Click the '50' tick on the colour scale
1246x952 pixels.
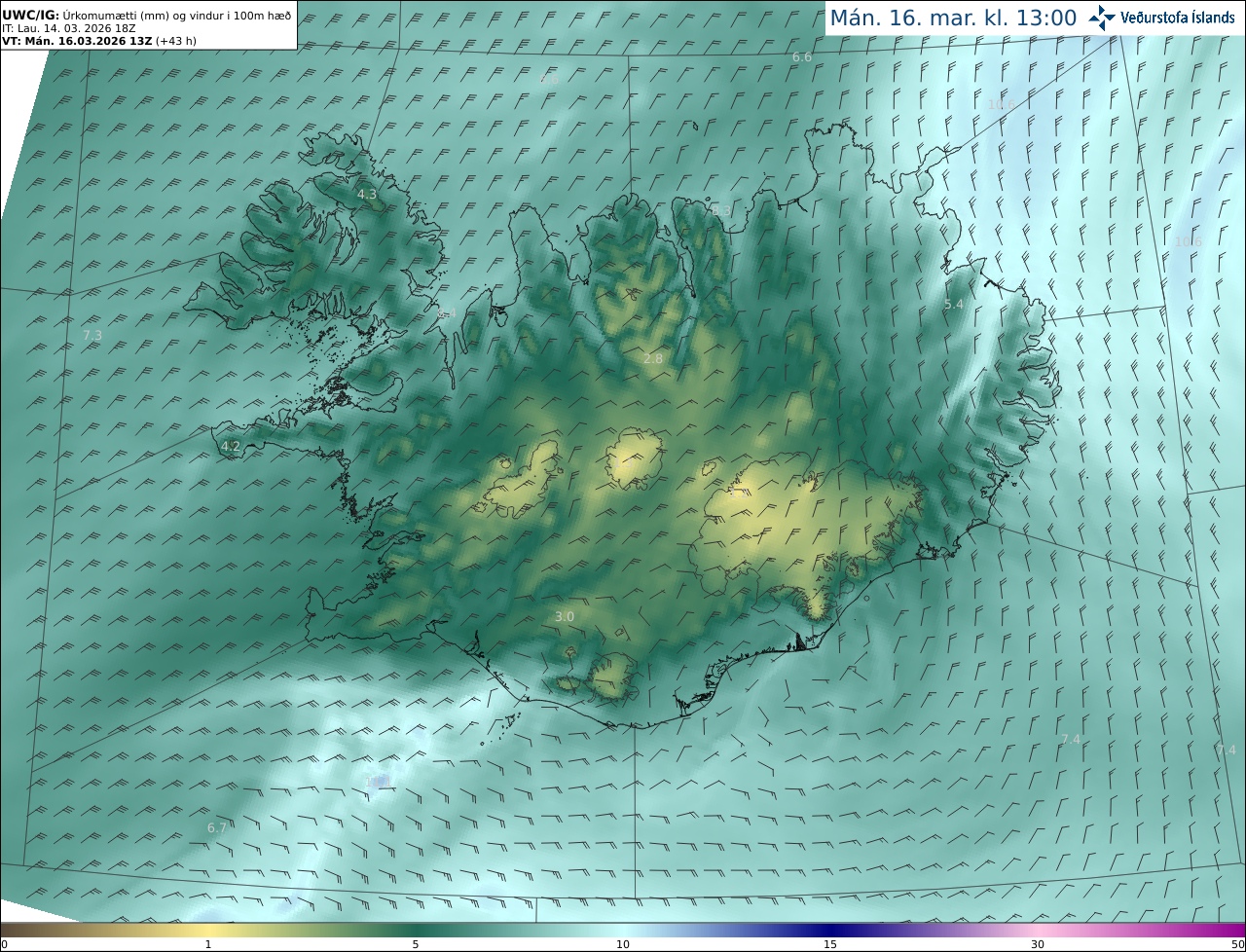tap(1237, 944)
